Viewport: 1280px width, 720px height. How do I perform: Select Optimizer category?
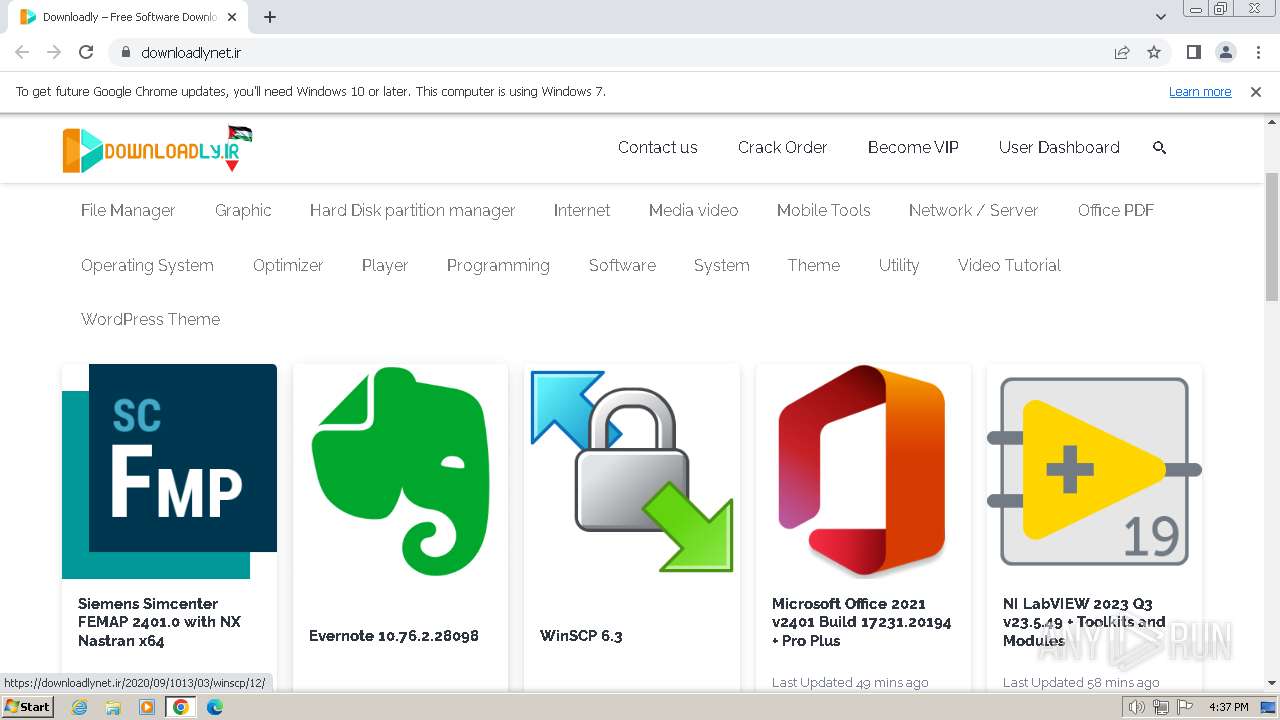coord(288,265)
